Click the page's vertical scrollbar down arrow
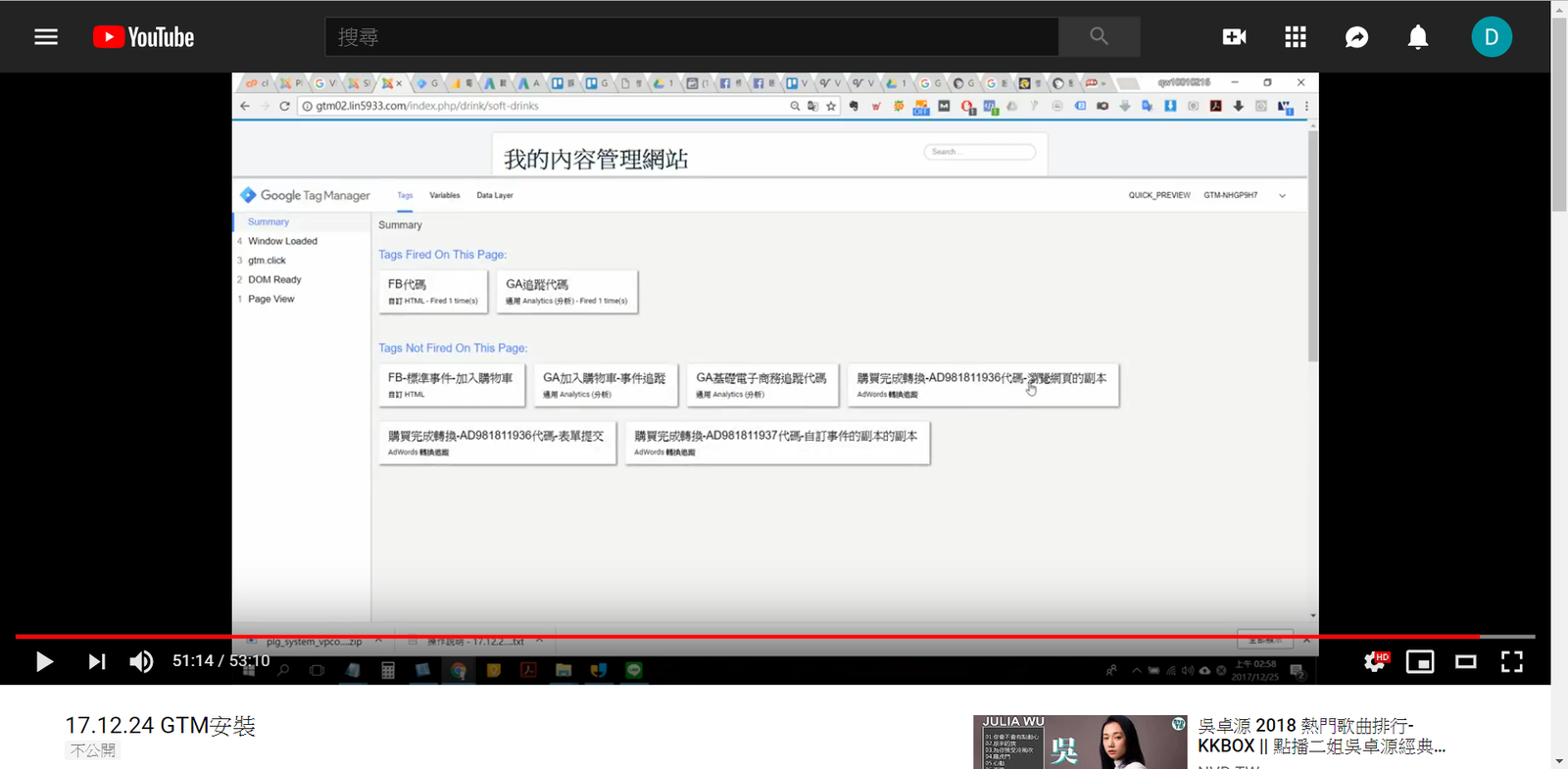Viewport: 1568px width, 769px height. [1558, 760]
